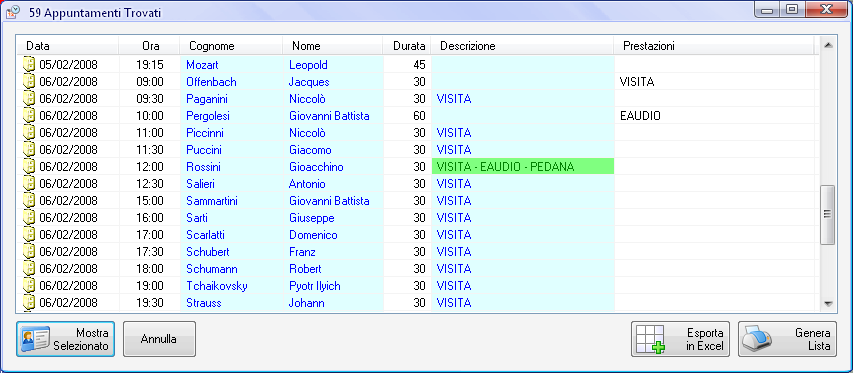Select the surname Scarlatti

tap(206, 235)
